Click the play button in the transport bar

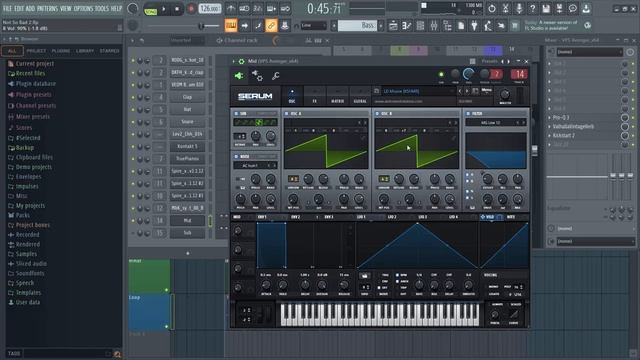click(x=164, y=9)
